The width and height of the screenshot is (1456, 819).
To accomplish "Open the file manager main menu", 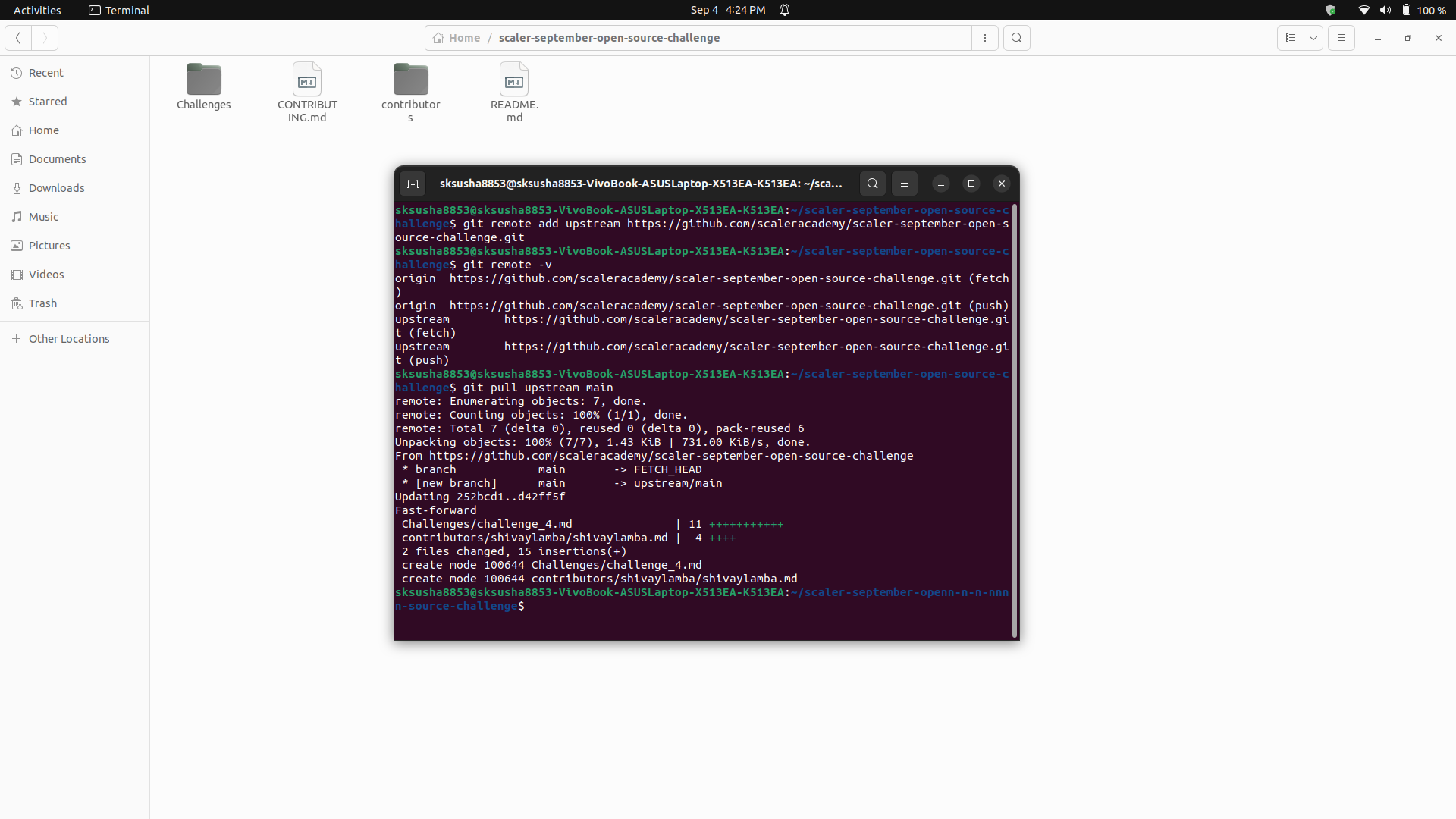I will point(1341,37).
